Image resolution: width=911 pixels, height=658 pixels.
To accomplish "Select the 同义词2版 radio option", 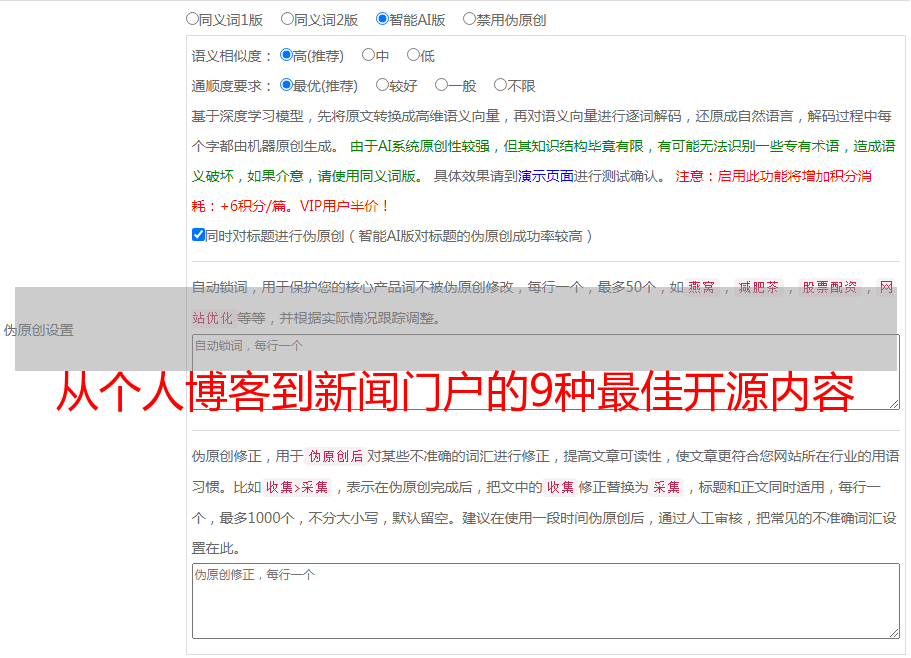I will point(287,19).
